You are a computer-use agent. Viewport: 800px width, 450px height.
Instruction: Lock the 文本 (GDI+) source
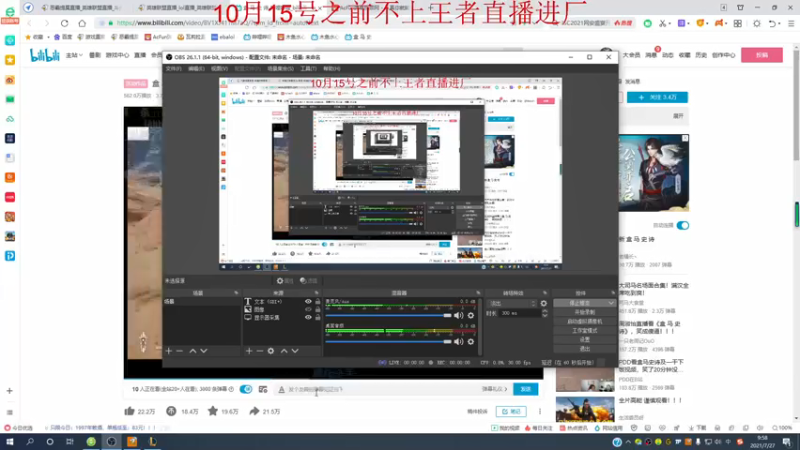[x=318, y=302]
